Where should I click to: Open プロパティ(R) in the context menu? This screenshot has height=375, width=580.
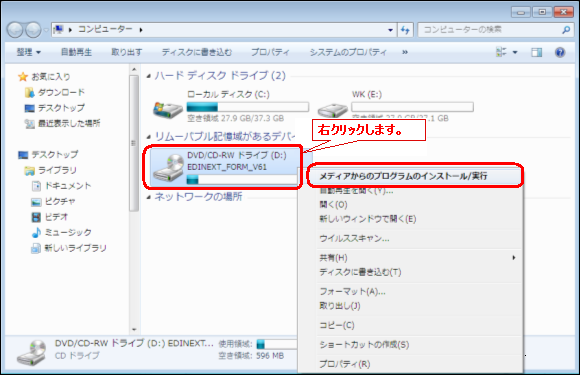344,364
